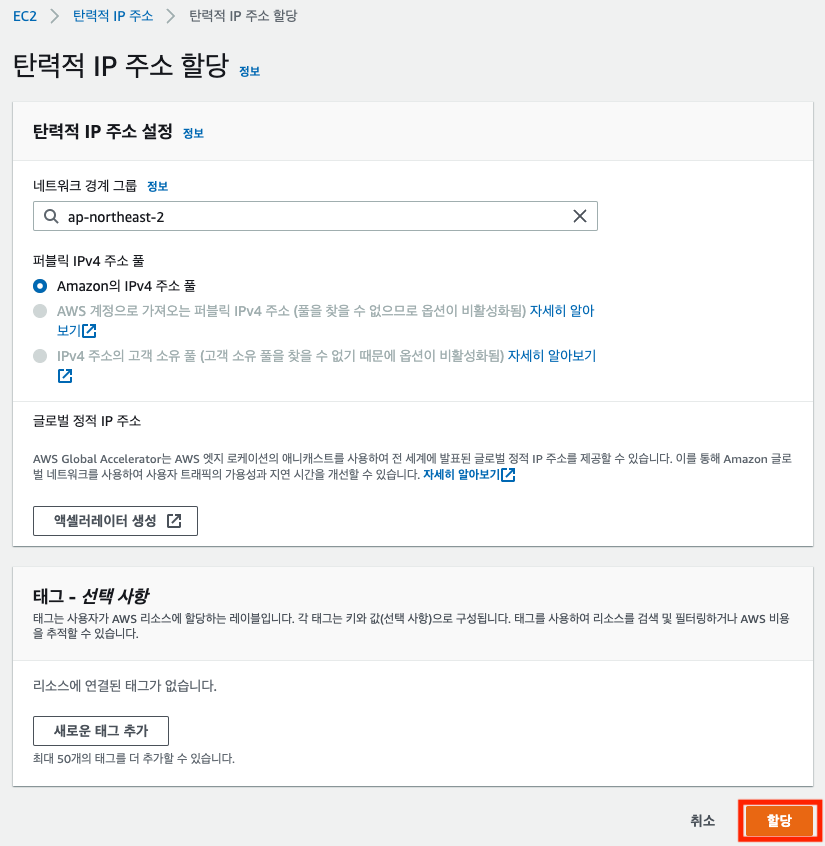825x846 pixels.
Task: Click external link icon beside Global Accelerator 자세히 알아보기
Action: pos(508,475)
